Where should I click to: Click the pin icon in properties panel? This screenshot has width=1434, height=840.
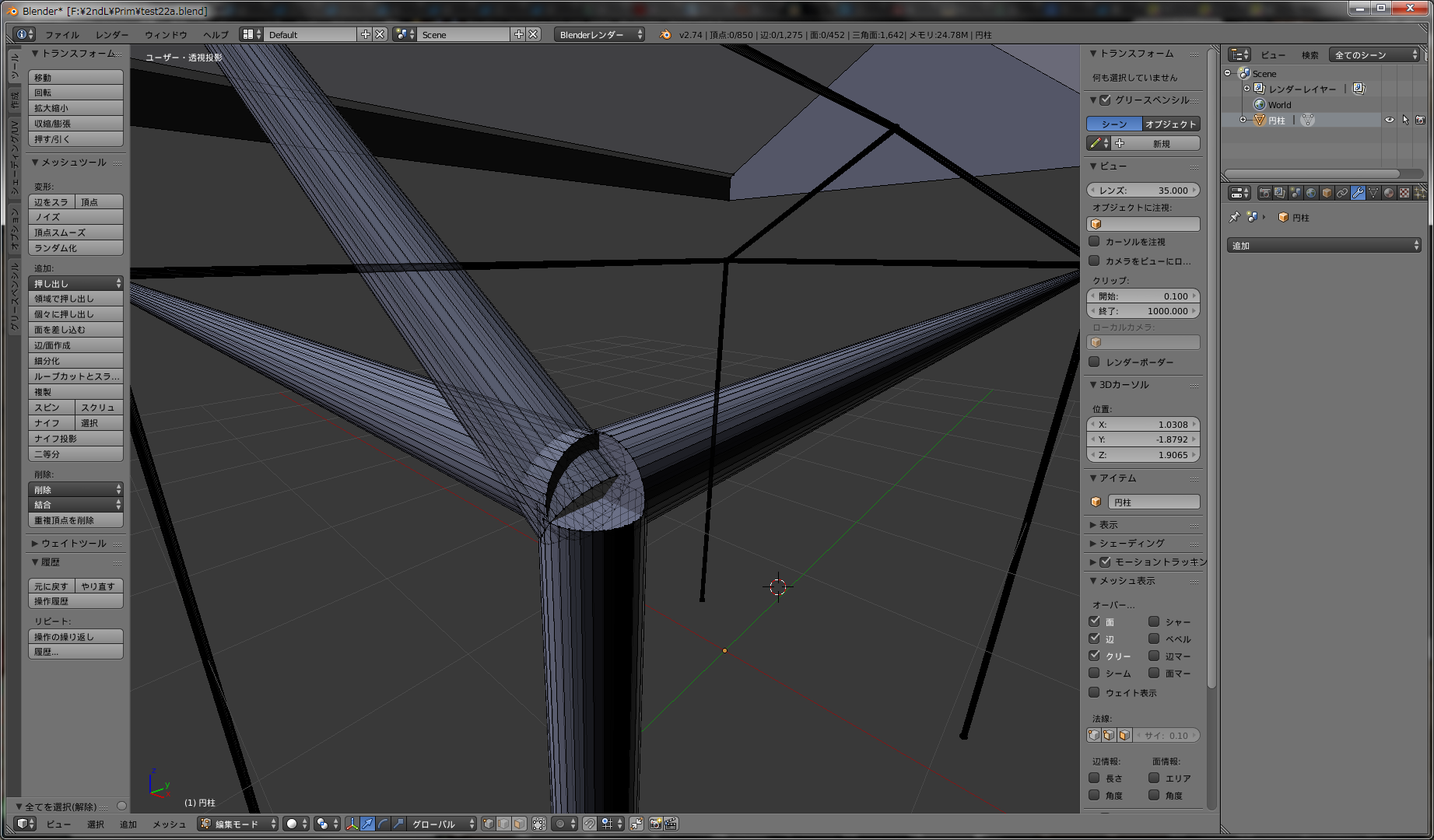tap(1234, 218)
